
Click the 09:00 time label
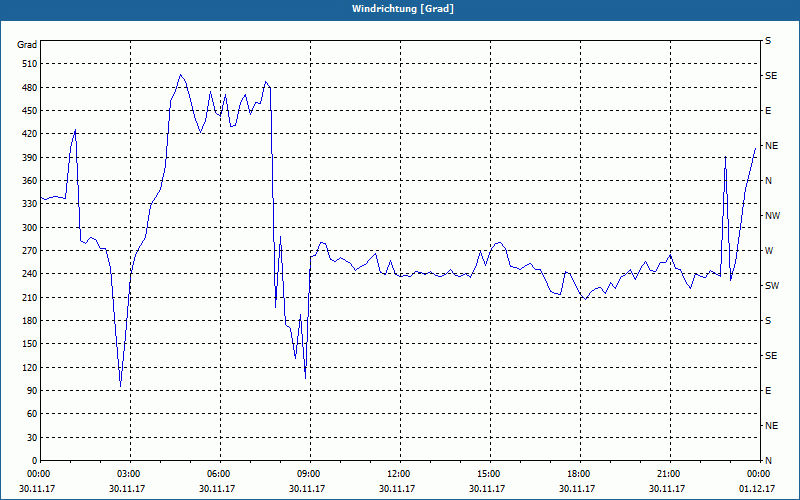point(307,473)
